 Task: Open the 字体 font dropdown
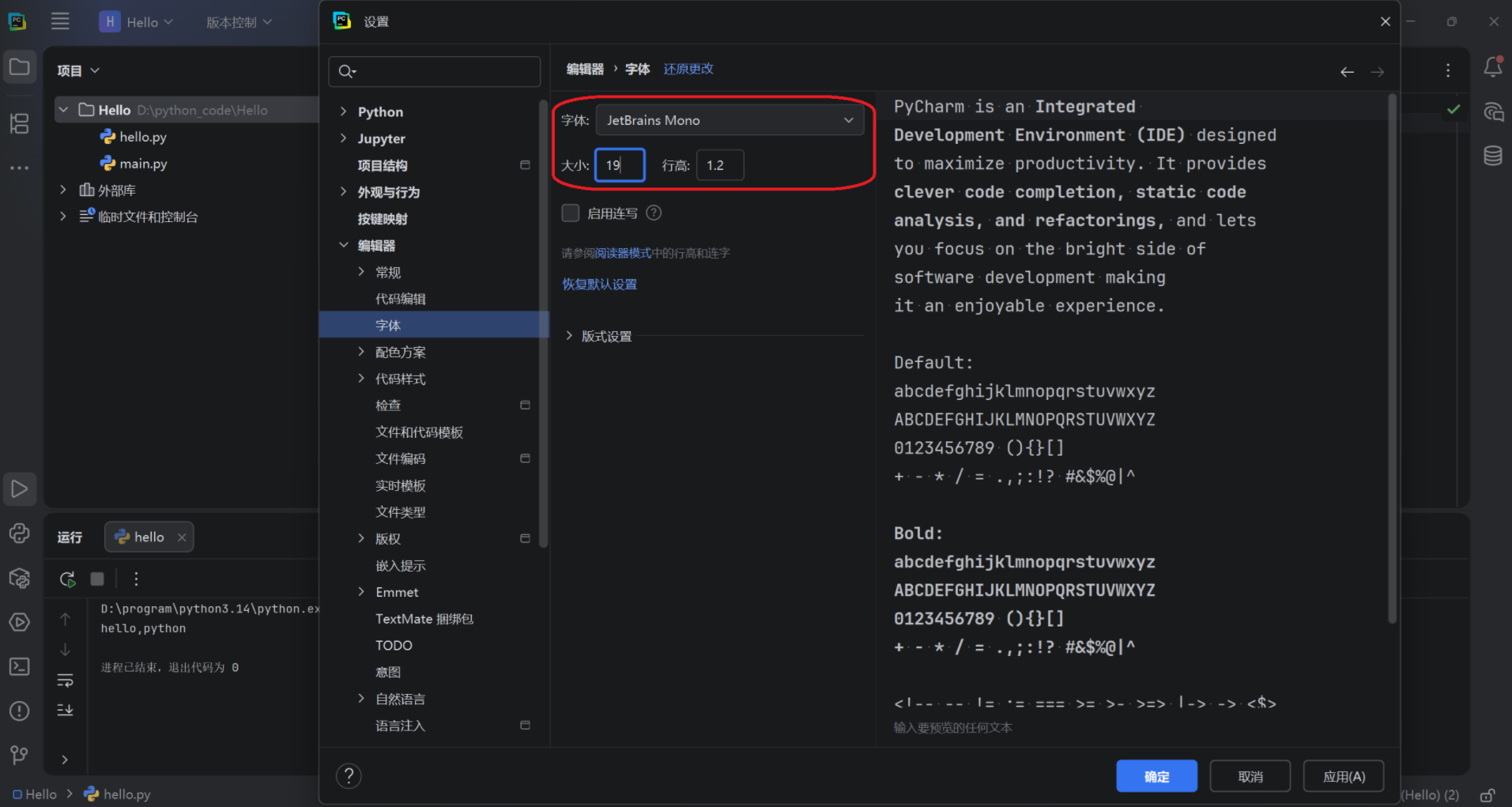(x=730, y=120)
